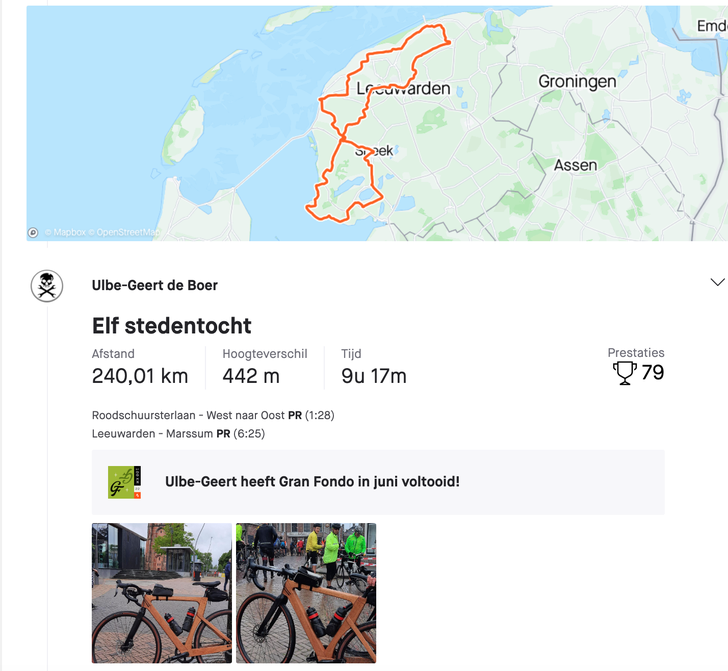Image resolution: width=728 pixels, height=671 pixels.
Task: Click the Groningen label on map
Action: point(577,82)
